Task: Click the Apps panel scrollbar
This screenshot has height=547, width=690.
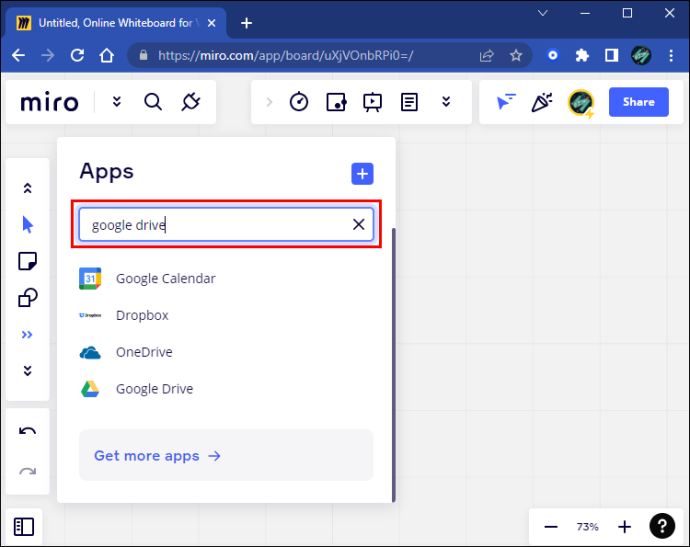Action: coord(394,364)
